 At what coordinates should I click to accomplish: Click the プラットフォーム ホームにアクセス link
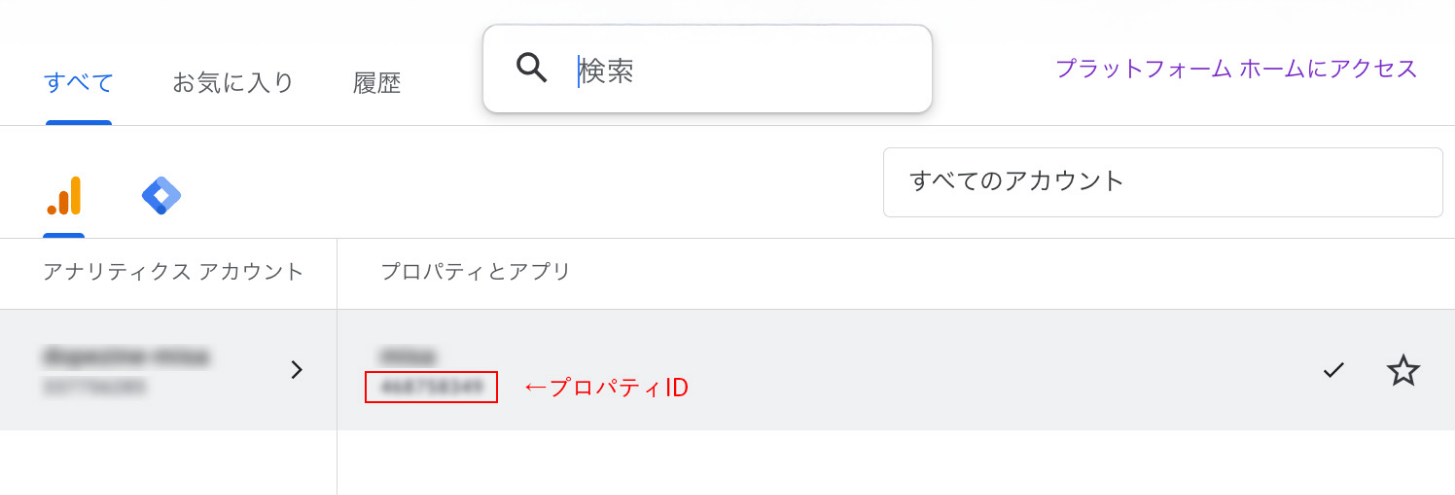[x=1236, y=69]
